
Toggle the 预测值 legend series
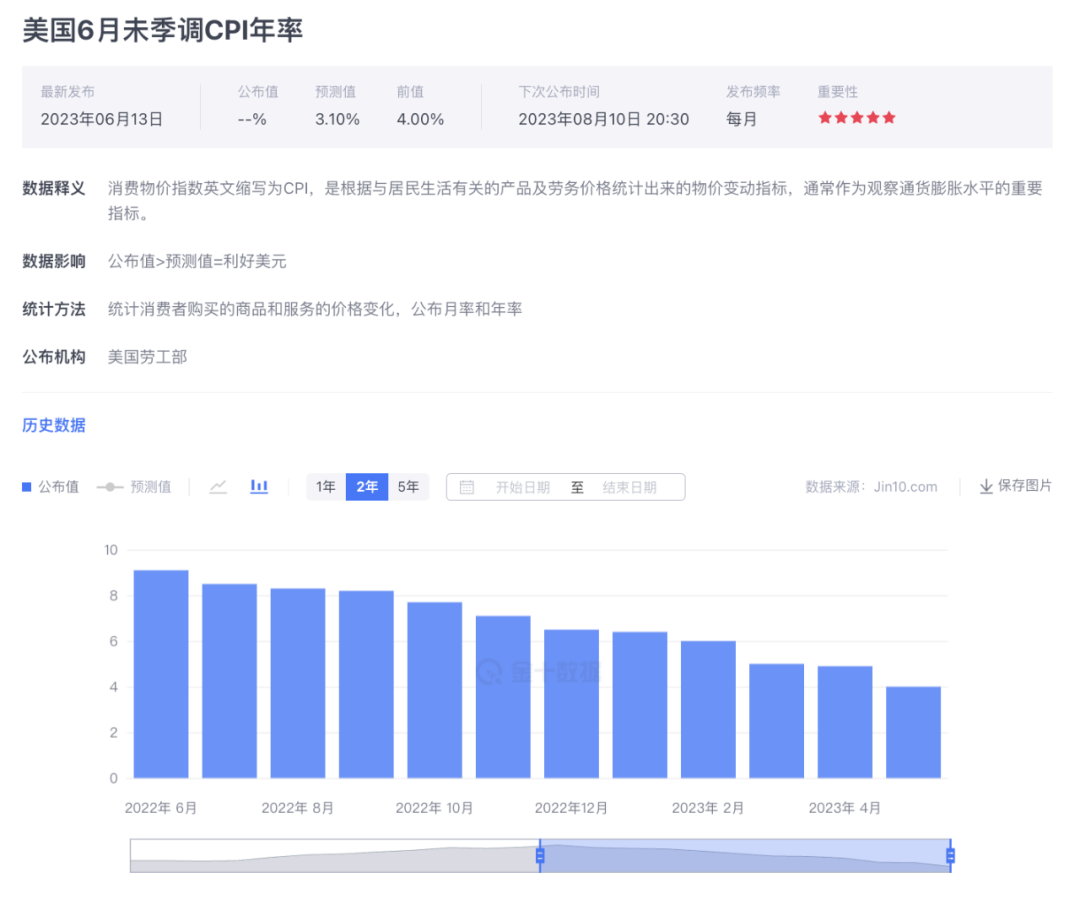(134, 487)
